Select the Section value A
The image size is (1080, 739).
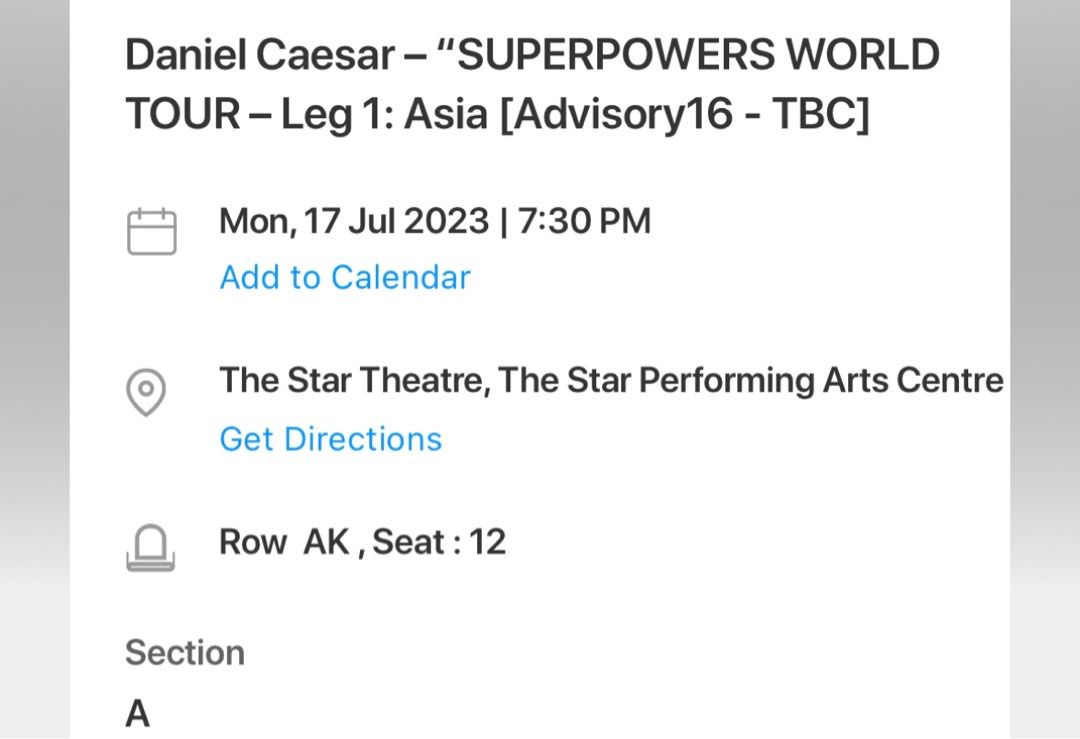138,713
